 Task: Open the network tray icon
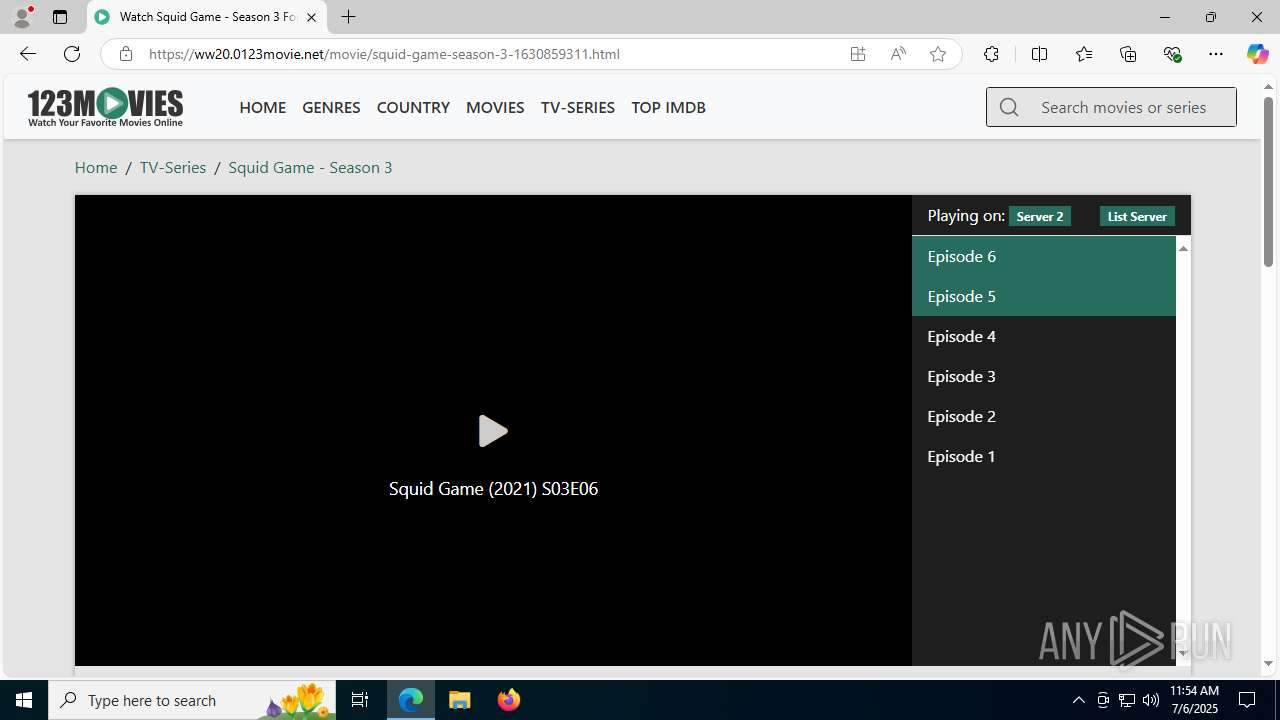pyautogui.click(x=1126, y=700)
